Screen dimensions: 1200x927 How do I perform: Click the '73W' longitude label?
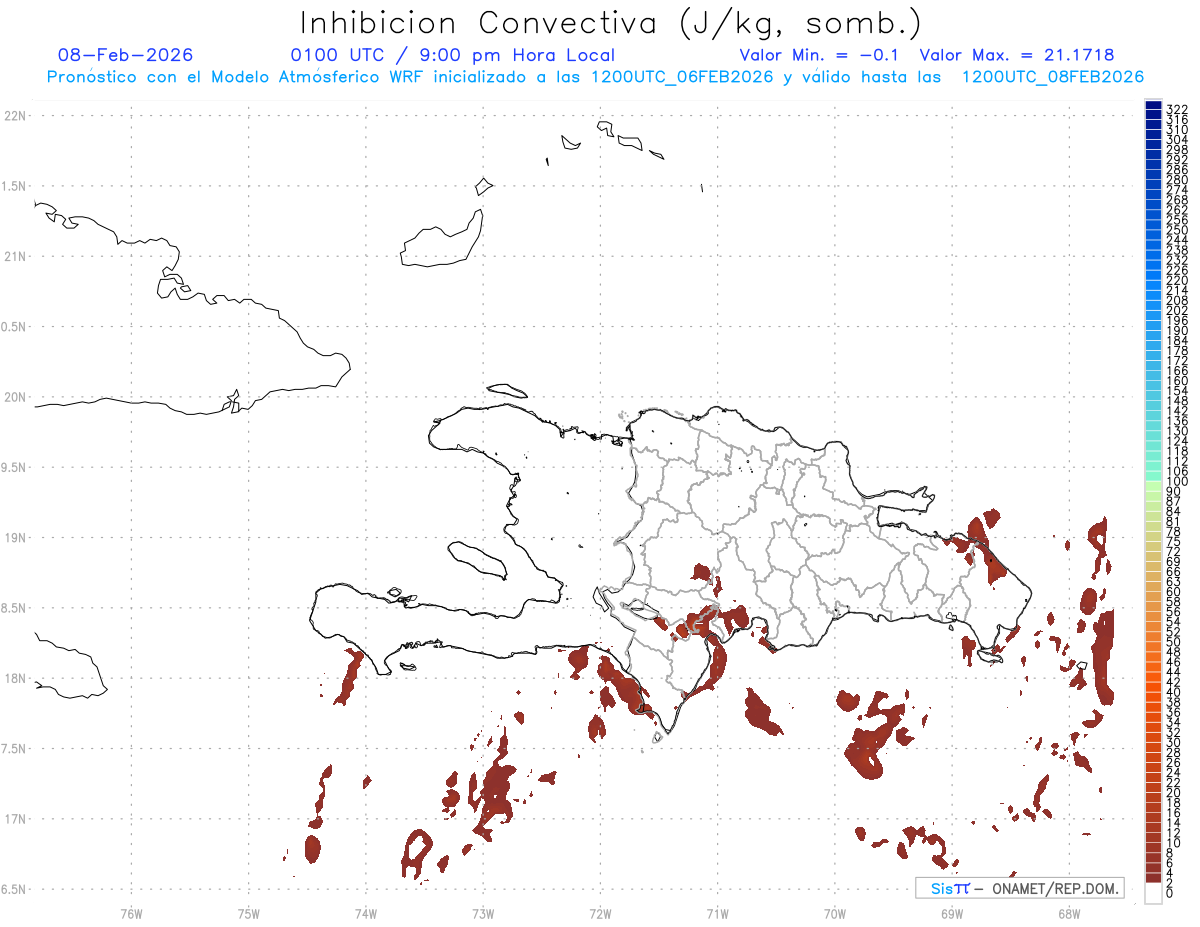click(483, 913)
